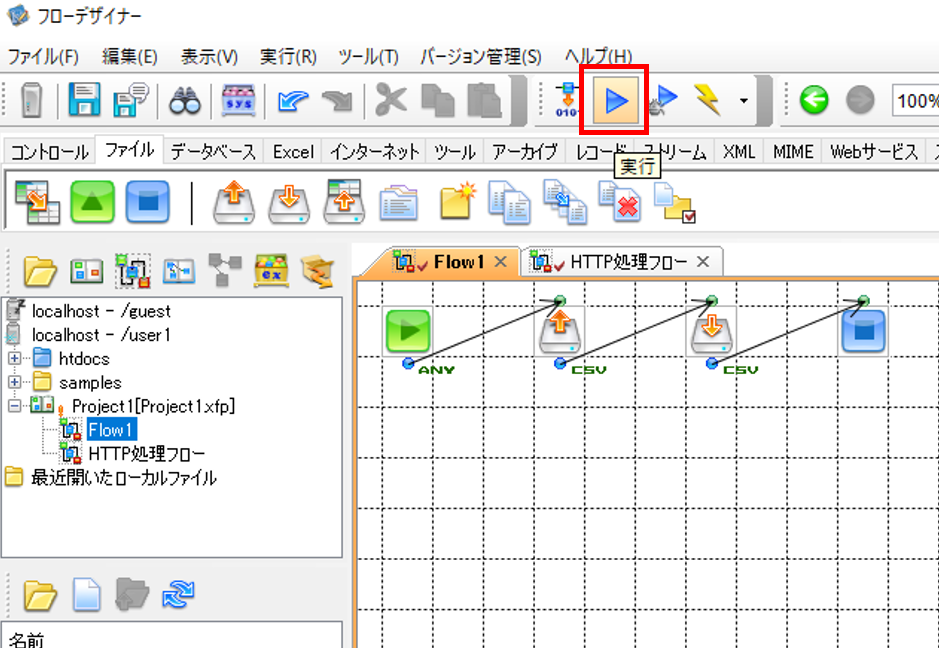
Task: Click open folder icon above project tree
Action: click(x=41, y=272)
